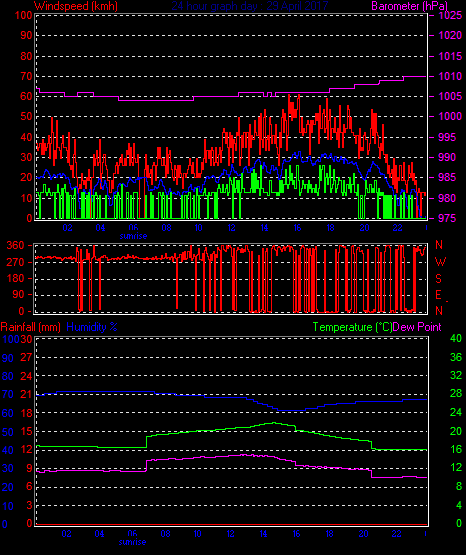
Task: Select temperature axis value 8
Action: (x=459, y=486)
